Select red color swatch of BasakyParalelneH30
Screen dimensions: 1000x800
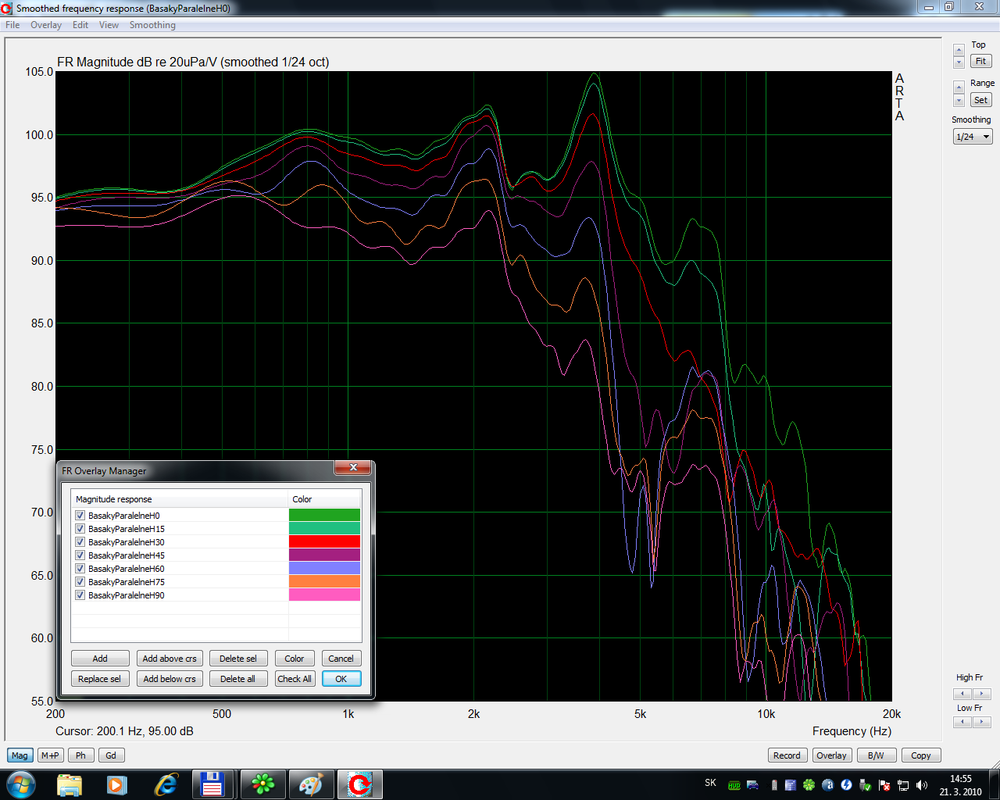point(325,542)
